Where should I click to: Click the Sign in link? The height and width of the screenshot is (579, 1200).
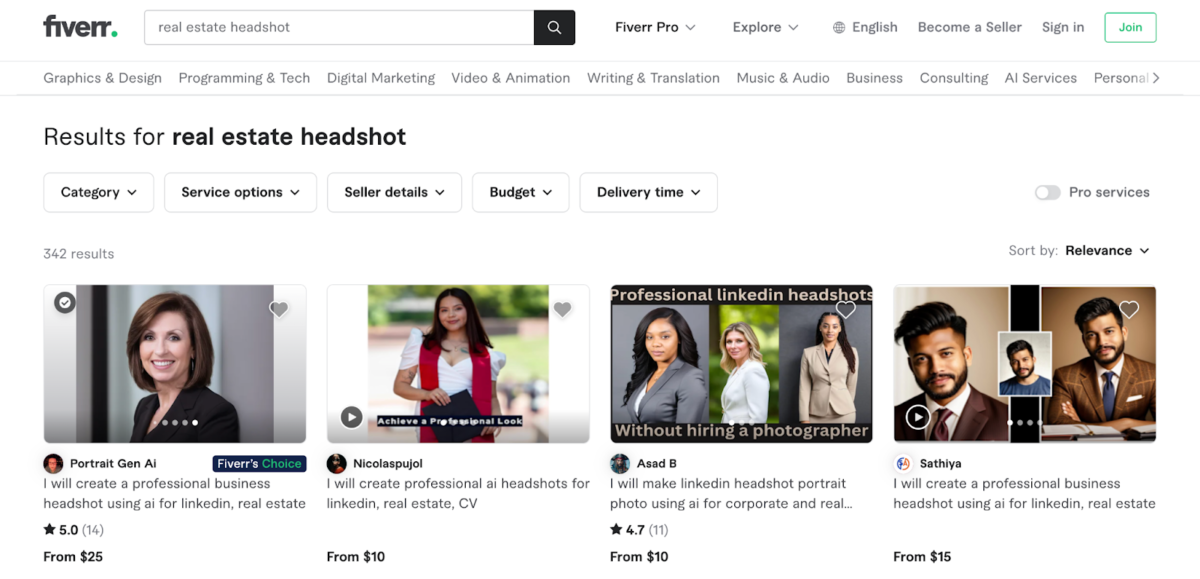(x=1062, y=27)
